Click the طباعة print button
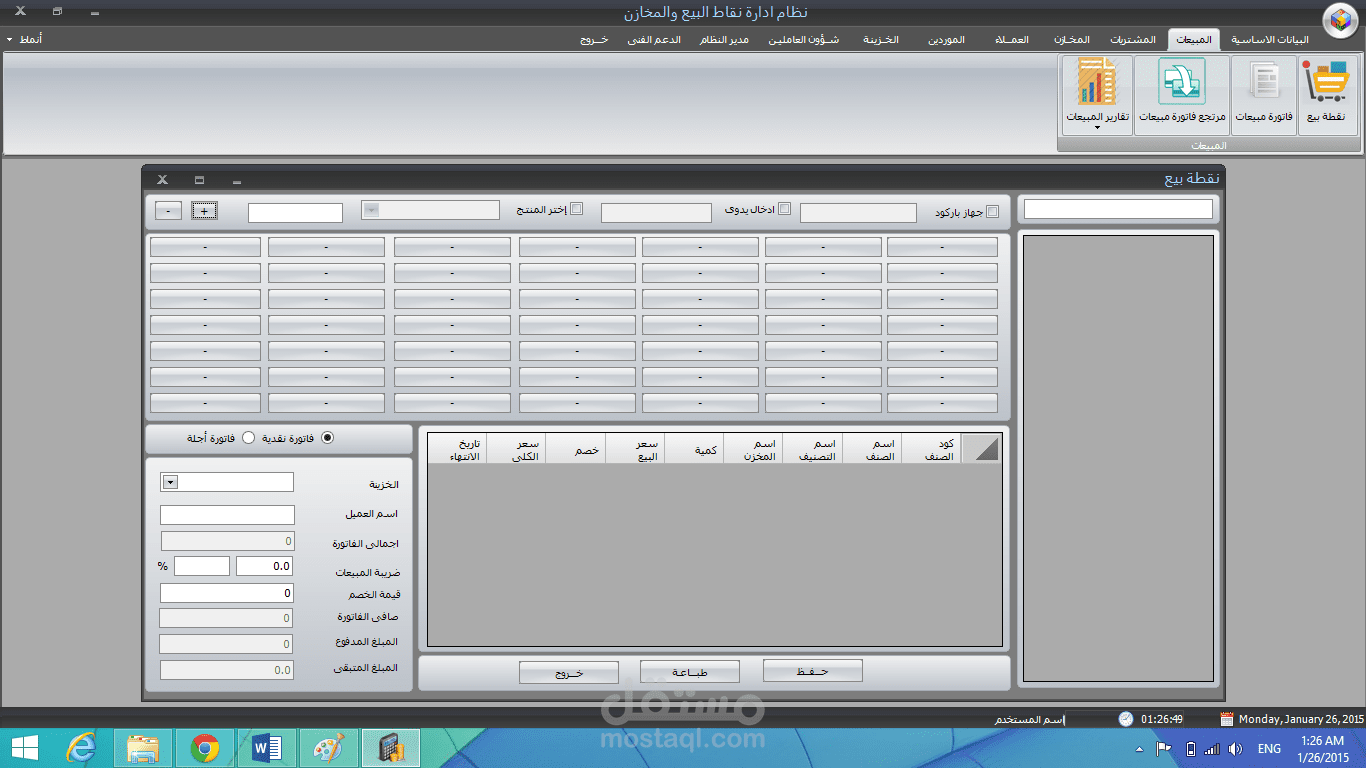The height and width of the screenshot is (768, 1366). point(690,672)
